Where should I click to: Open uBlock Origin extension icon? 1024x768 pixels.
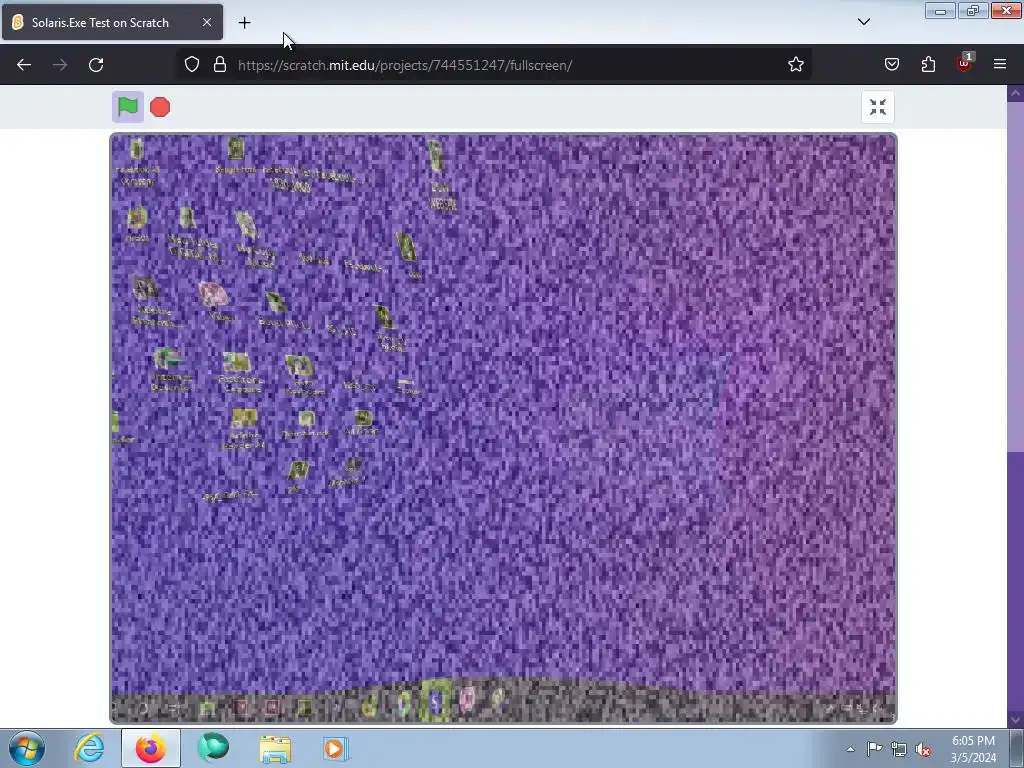click(x=964, y=63)
